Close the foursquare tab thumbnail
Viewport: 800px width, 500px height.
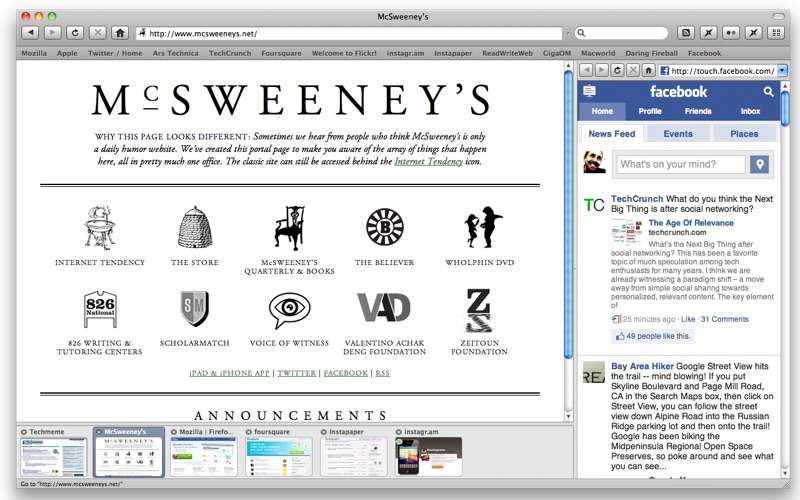click(249, 432)
